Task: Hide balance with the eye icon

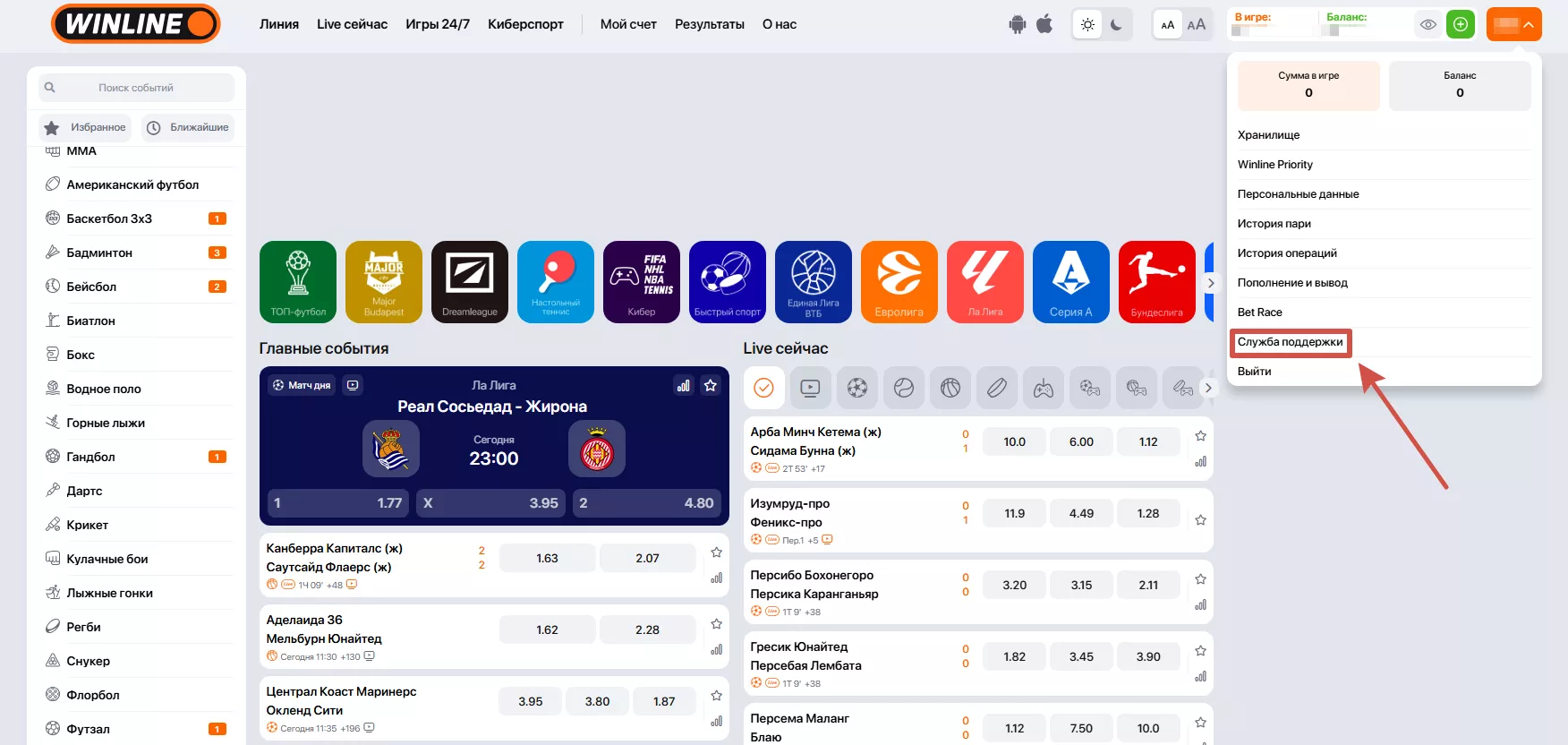Action: [1428, 24]
